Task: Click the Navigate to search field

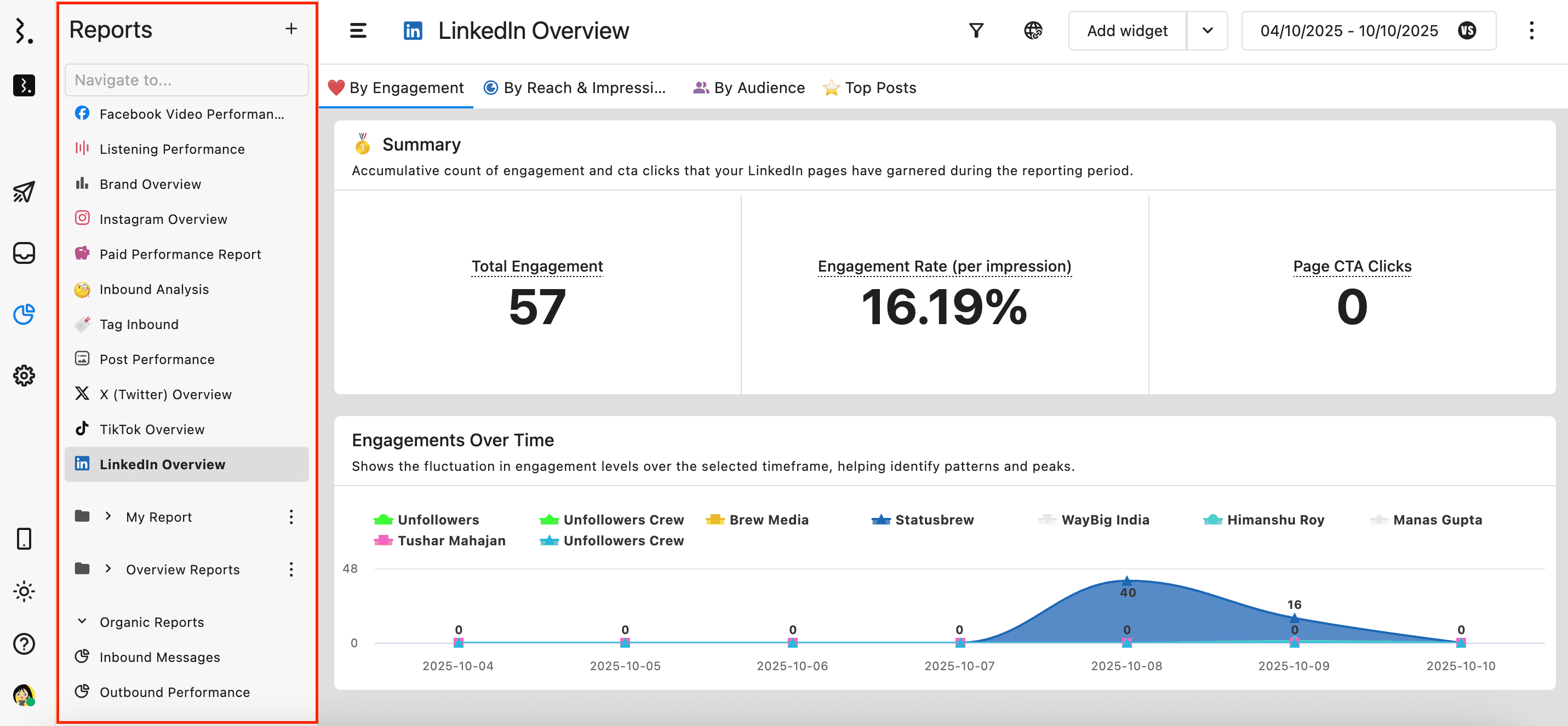Action: 186,80
